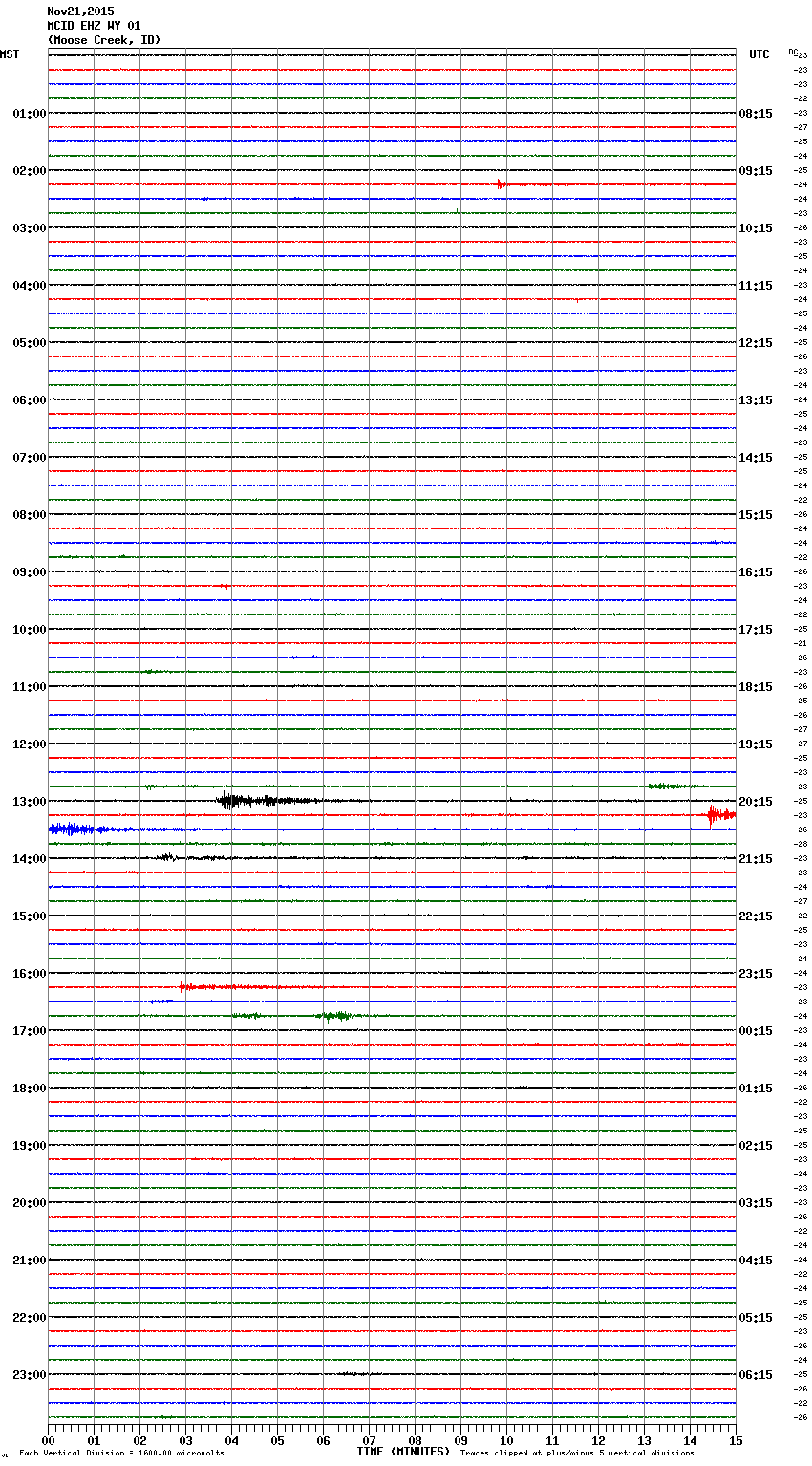
Task: Select the station code MCID EHZ WY 01
Action: tap(94, 26)
